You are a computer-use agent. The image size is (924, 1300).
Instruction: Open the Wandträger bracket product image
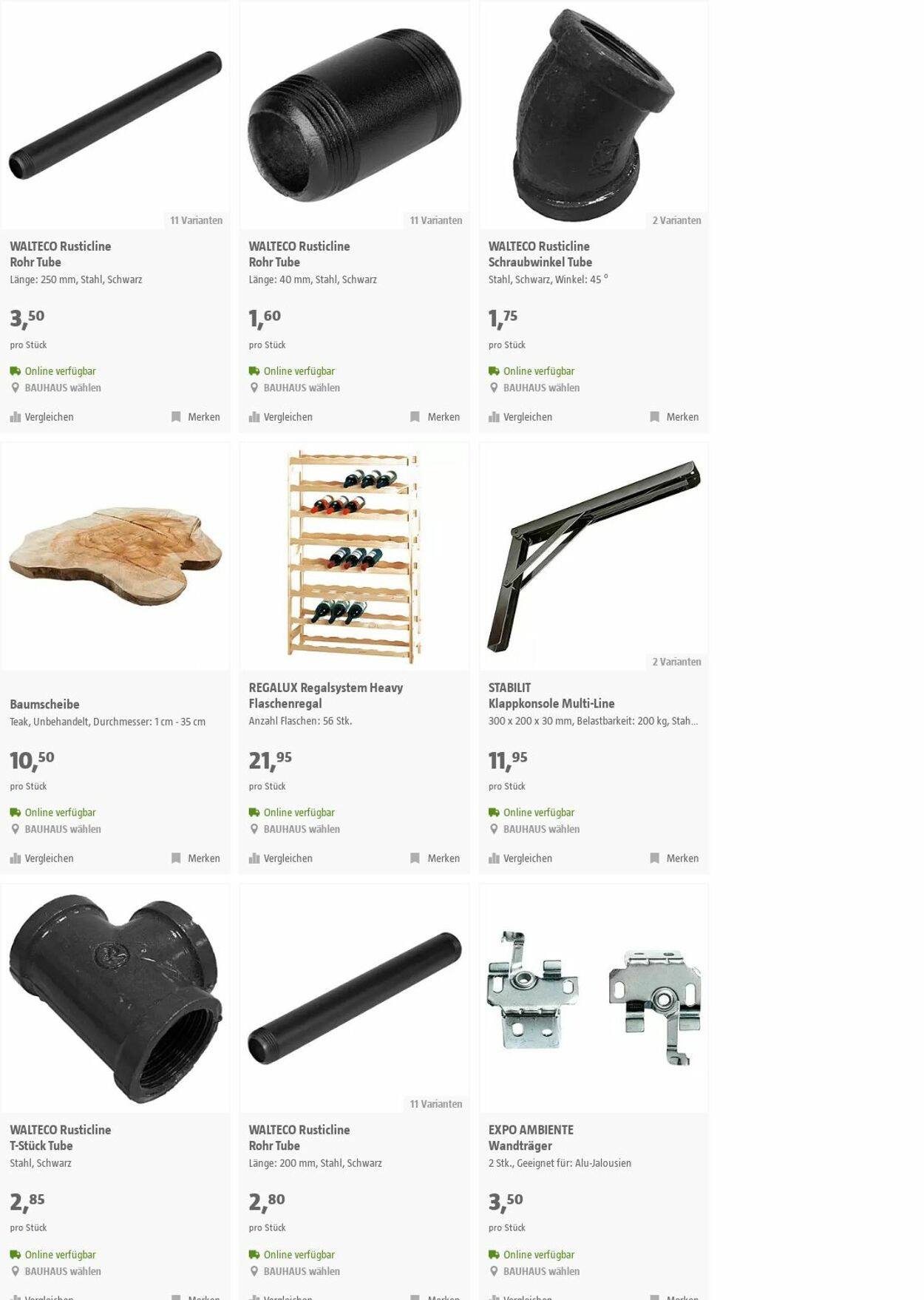point(594,998)
